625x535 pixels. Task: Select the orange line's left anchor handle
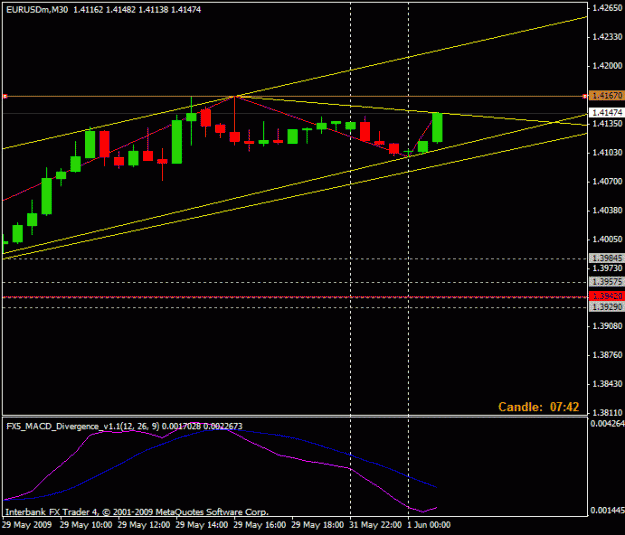coord(5,96)
